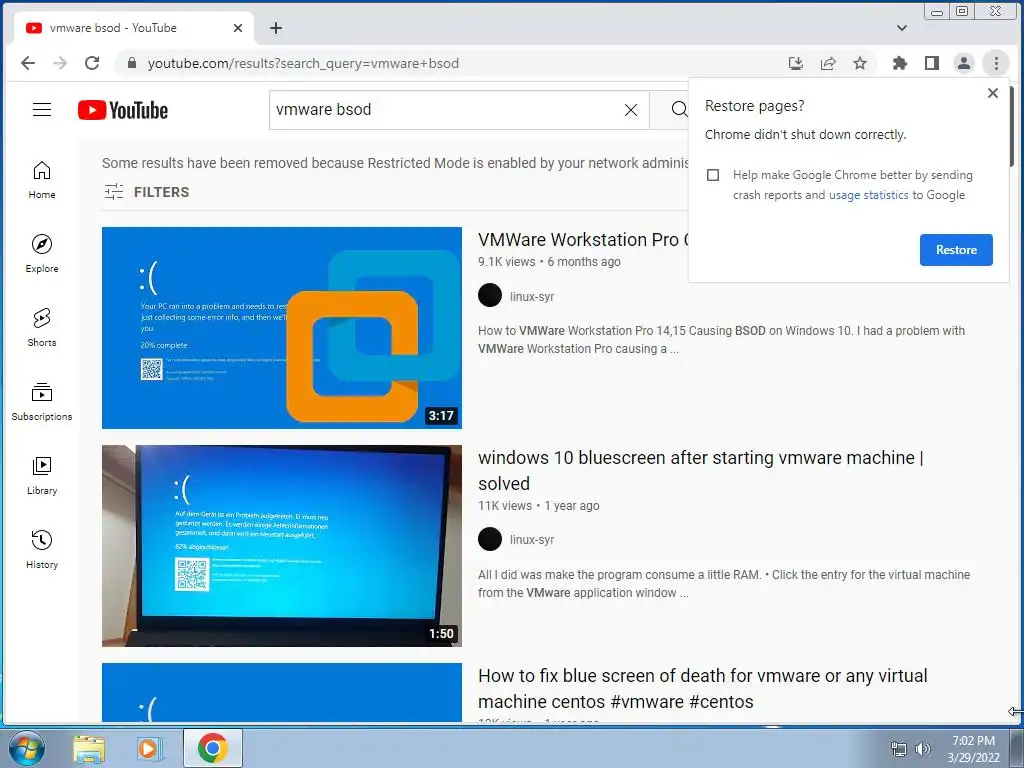Open Shorts in the sidebar
The image size is (1024, 768).
click(x=42, y=327)
